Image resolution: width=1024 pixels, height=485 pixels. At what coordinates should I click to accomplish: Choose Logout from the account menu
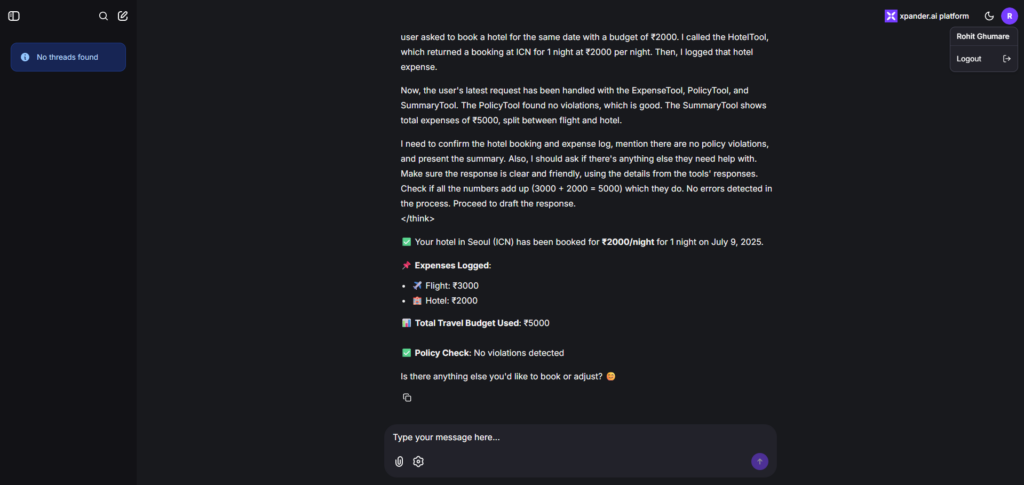click(983, 59)
